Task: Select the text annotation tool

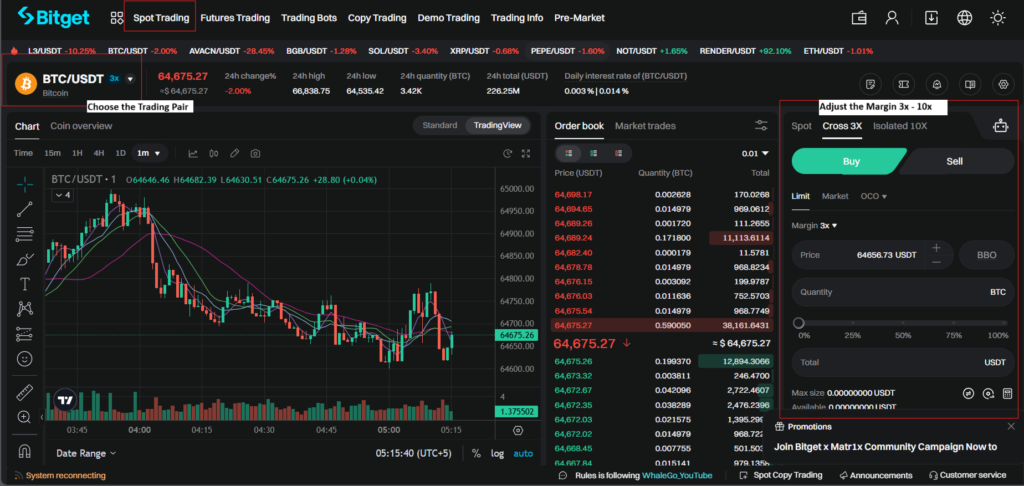Action: pyautogui.click(x=25, y=284)
